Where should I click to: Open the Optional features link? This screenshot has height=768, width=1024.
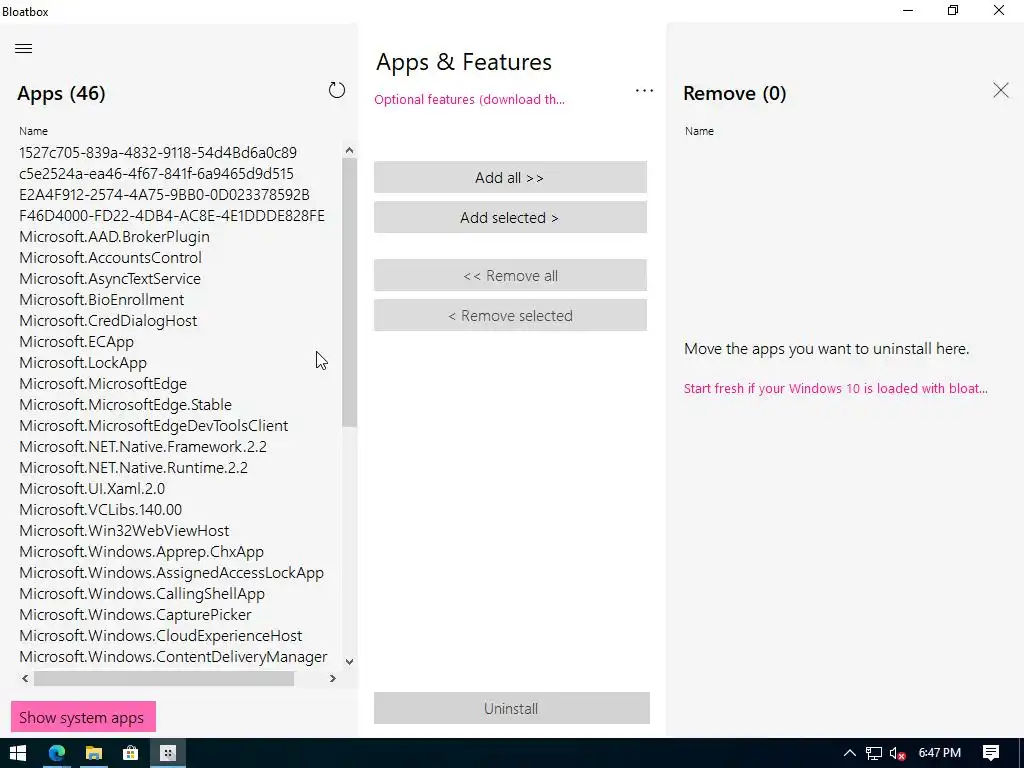pos(469,99)
